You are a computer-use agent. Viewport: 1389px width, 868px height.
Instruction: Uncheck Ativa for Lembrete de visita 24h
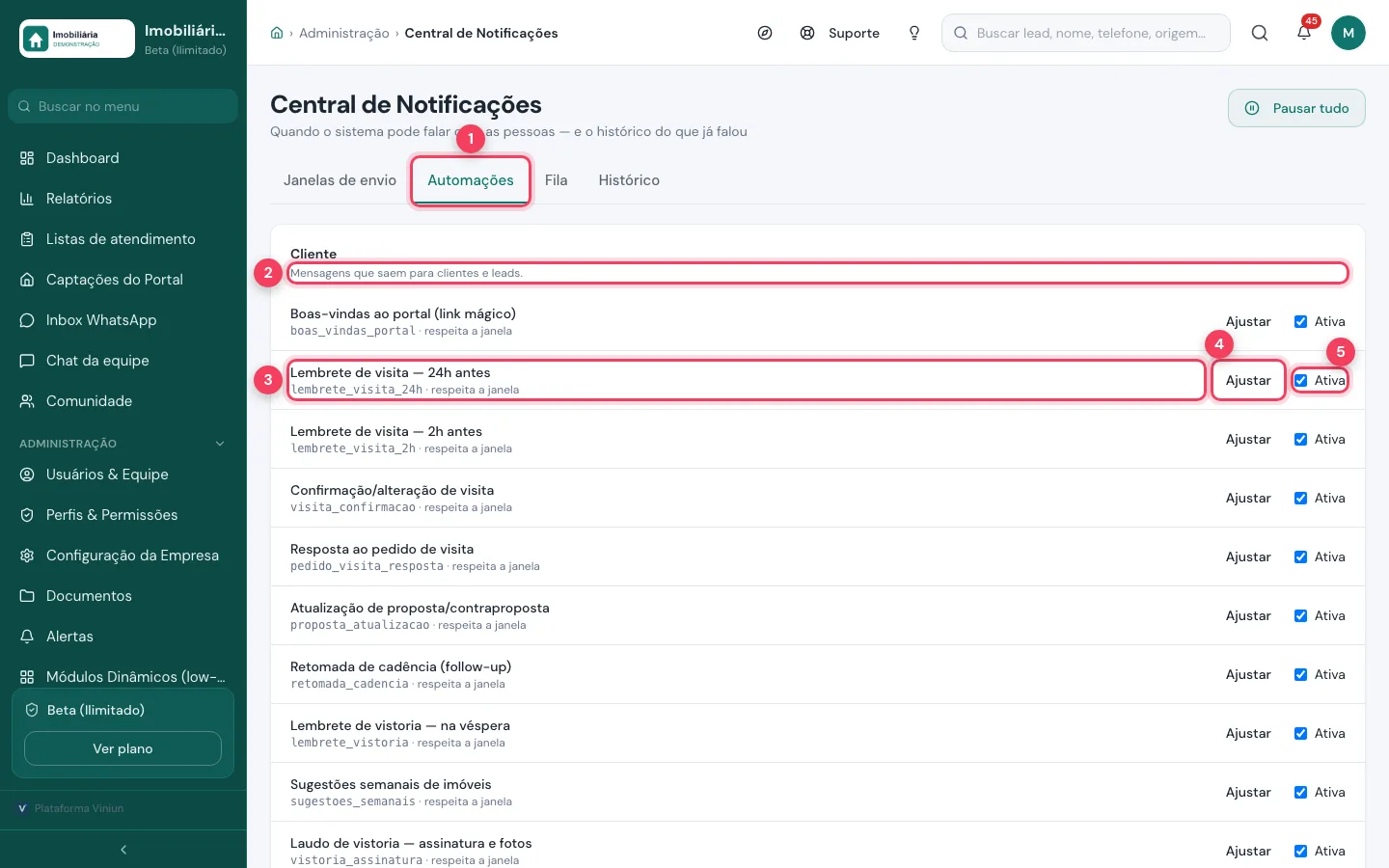pyautogui.click(x=1300, y=381)
